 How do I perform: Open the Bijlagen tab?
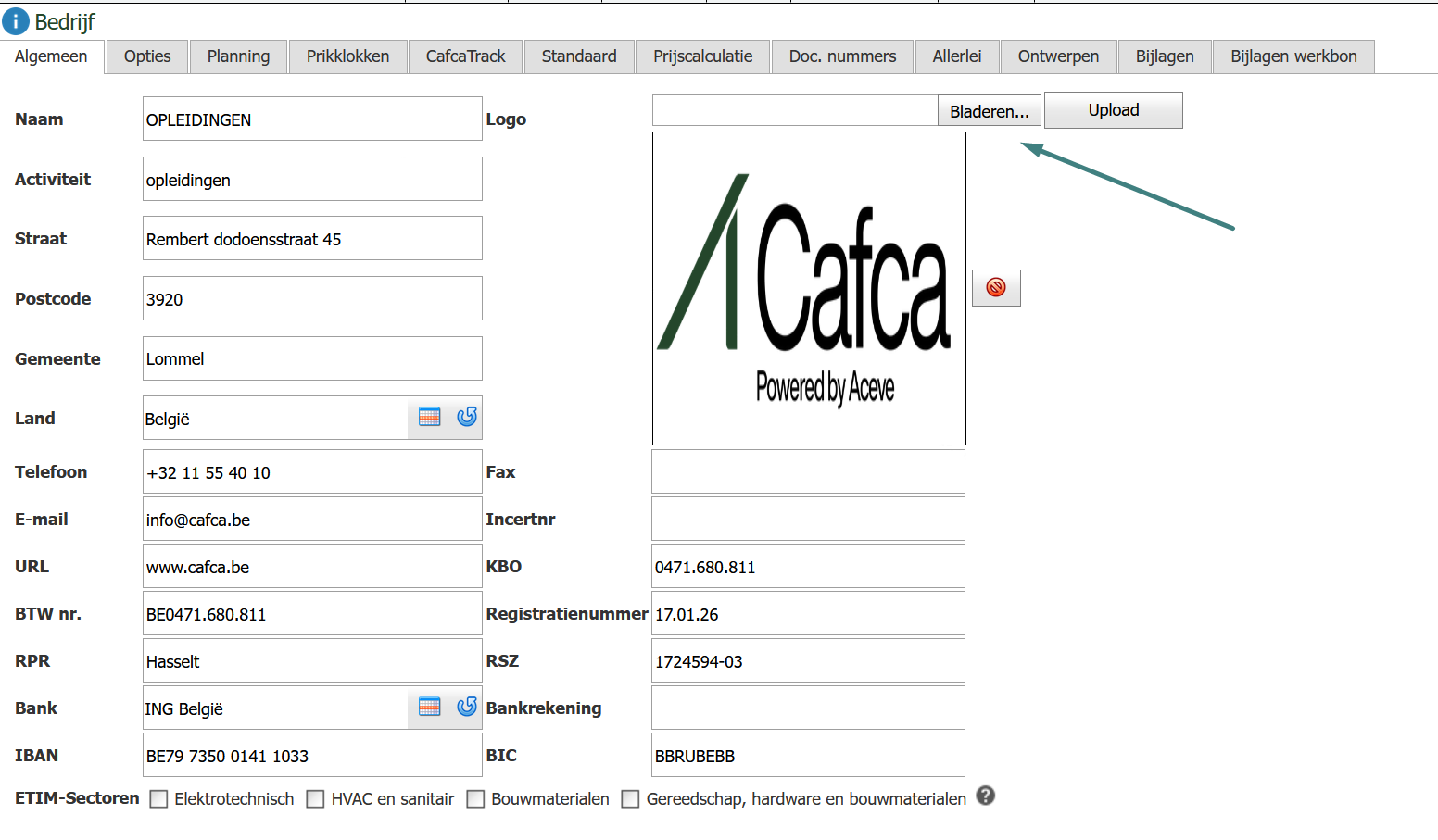point(1165,56)
